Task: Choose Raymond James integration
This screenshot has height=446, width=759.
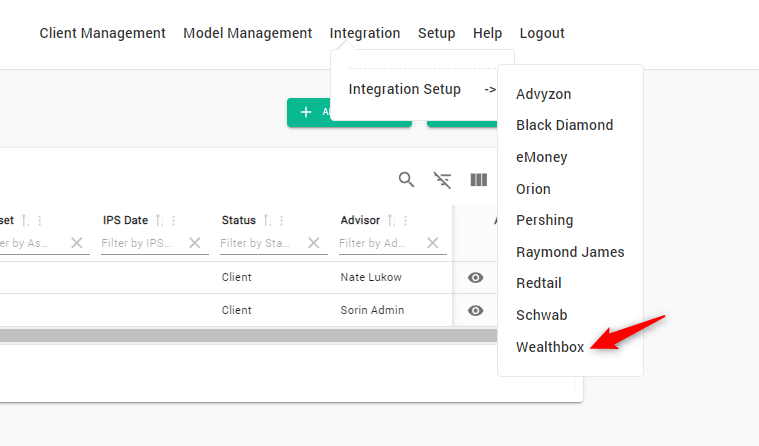Action: (570, 252)
